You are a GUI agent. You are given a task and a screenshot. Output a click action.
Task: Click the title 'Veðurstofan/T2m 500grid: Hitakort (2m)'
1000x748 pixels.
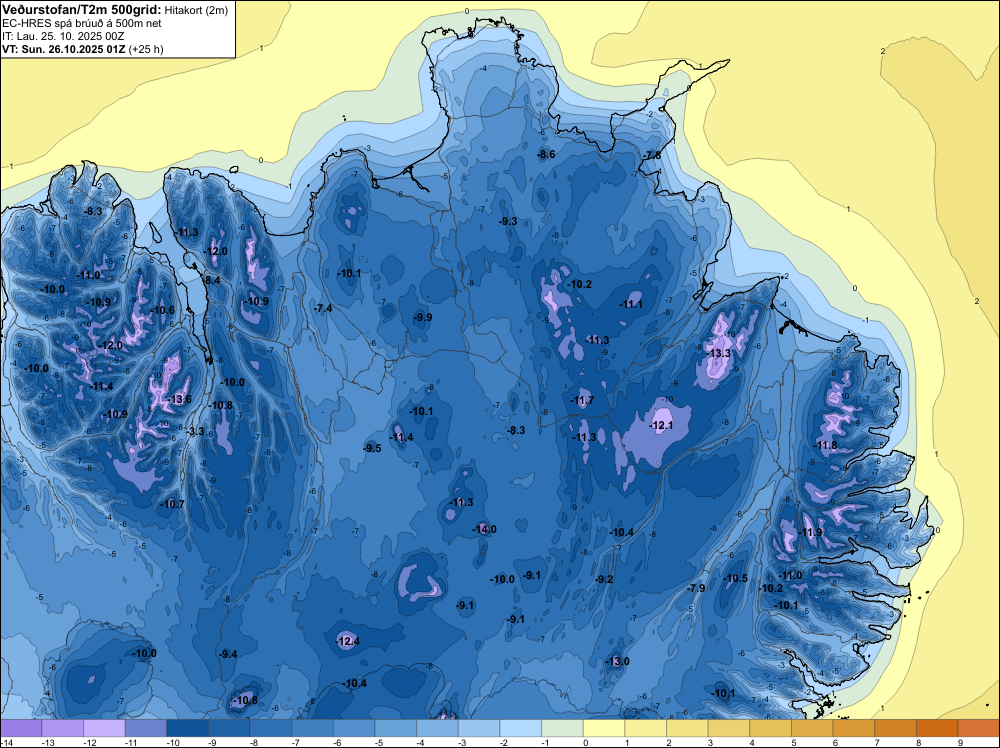click(114, 10)
